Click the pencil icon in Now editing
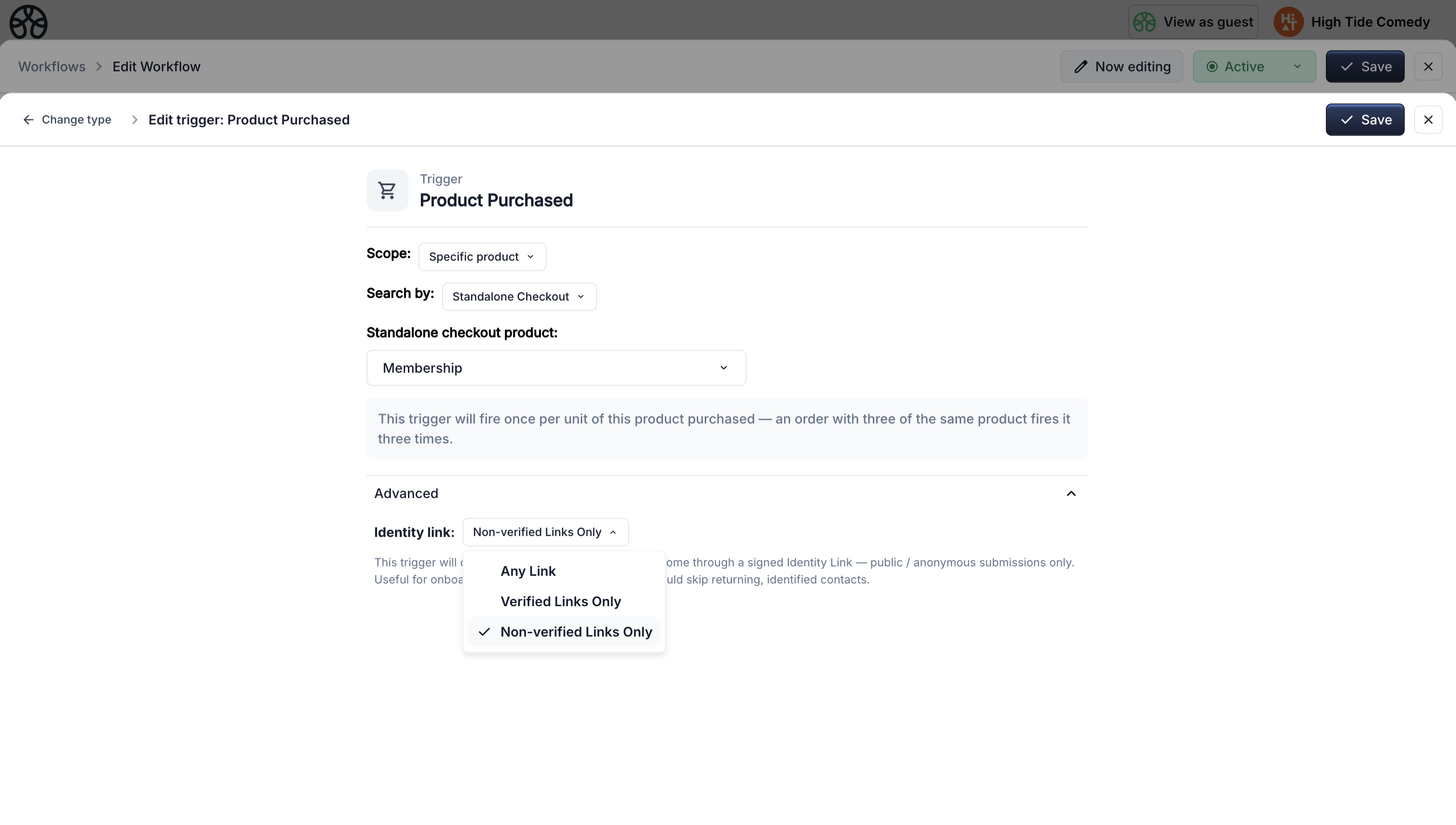 coord(1081,67)
